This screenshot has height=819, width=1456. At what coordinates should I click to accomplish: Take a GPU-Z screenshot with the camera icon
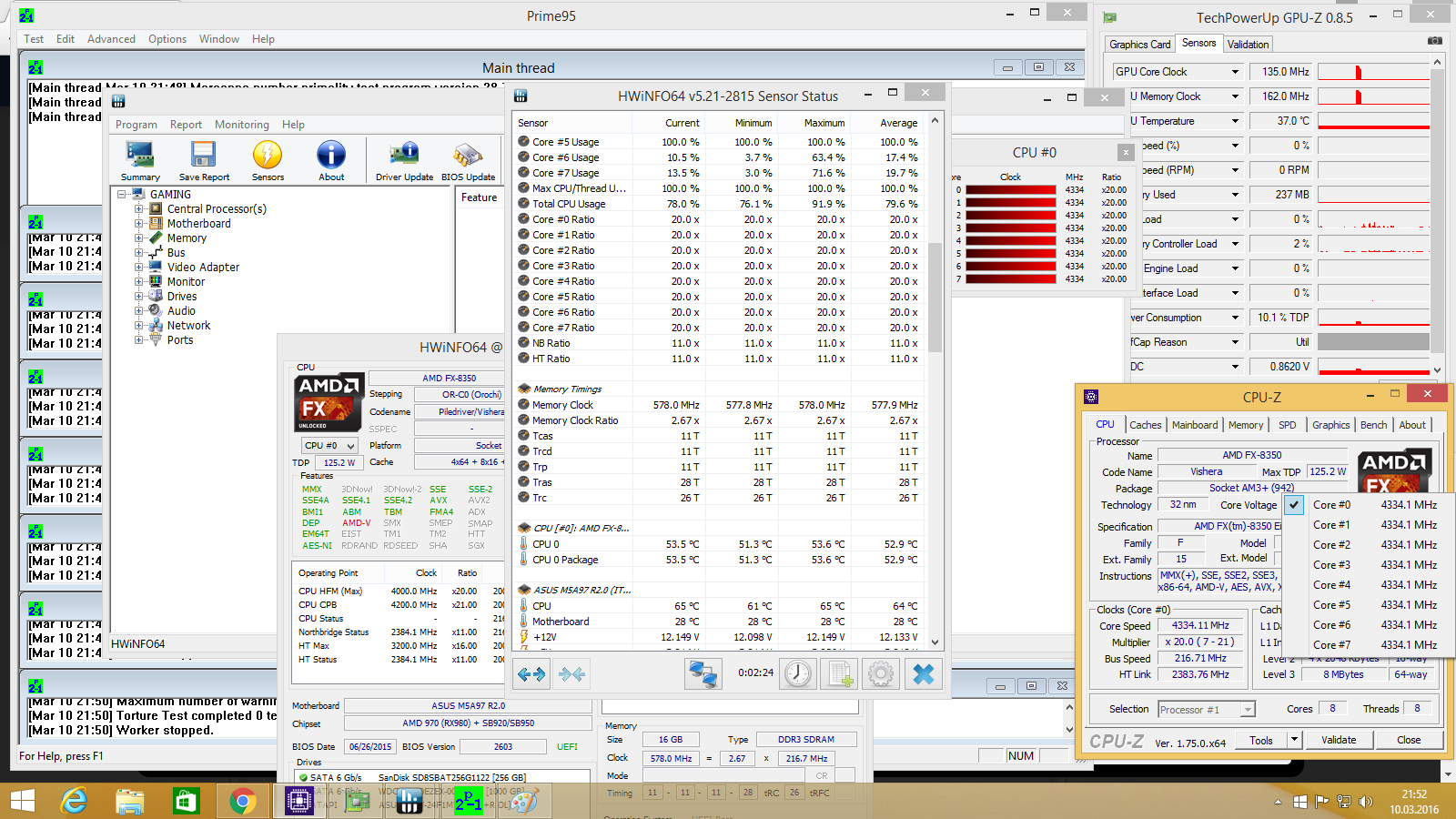pyautogui.click(x=1435, y=41)
